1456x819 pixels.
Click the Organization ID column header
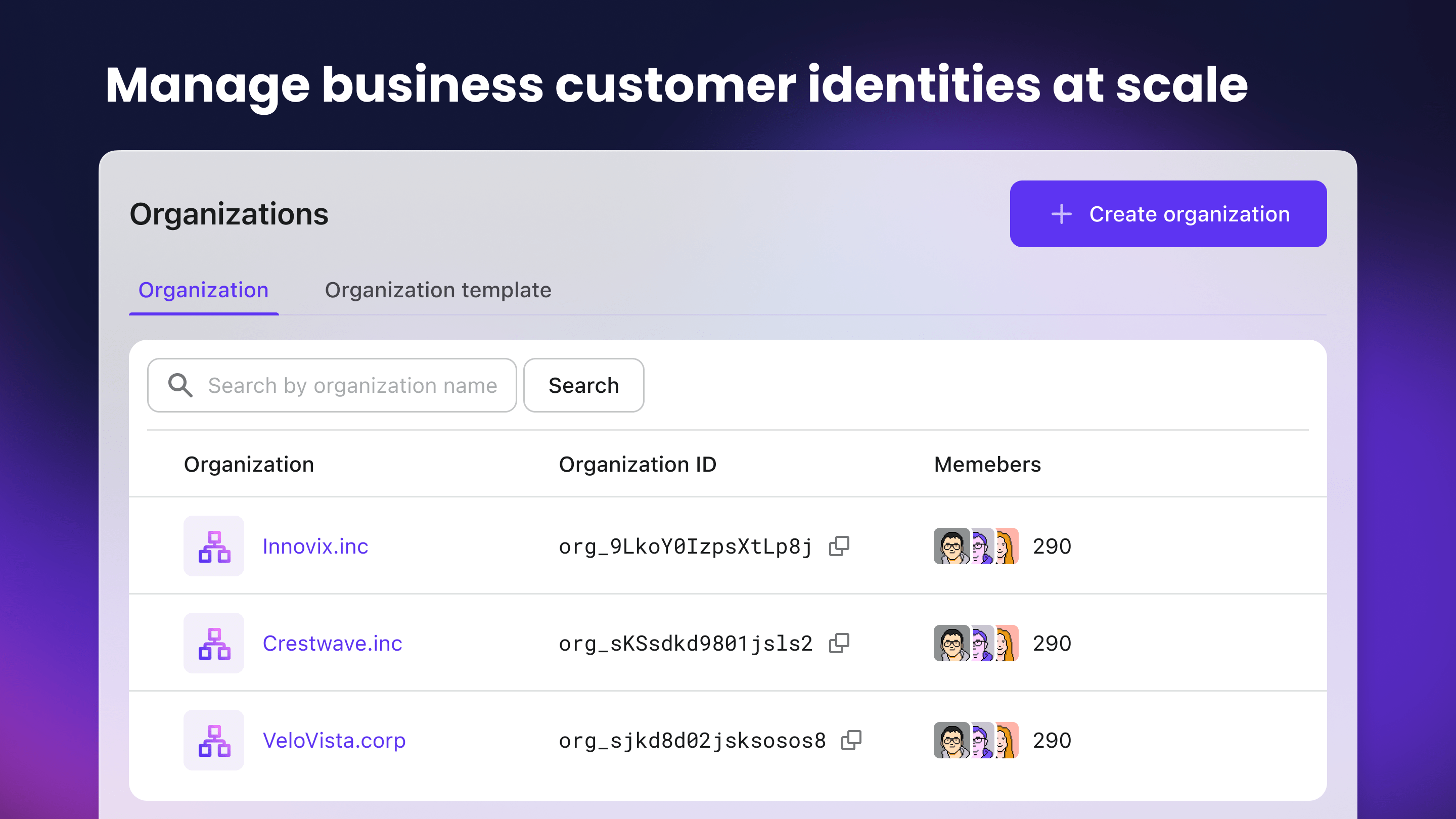click(637, 465)
